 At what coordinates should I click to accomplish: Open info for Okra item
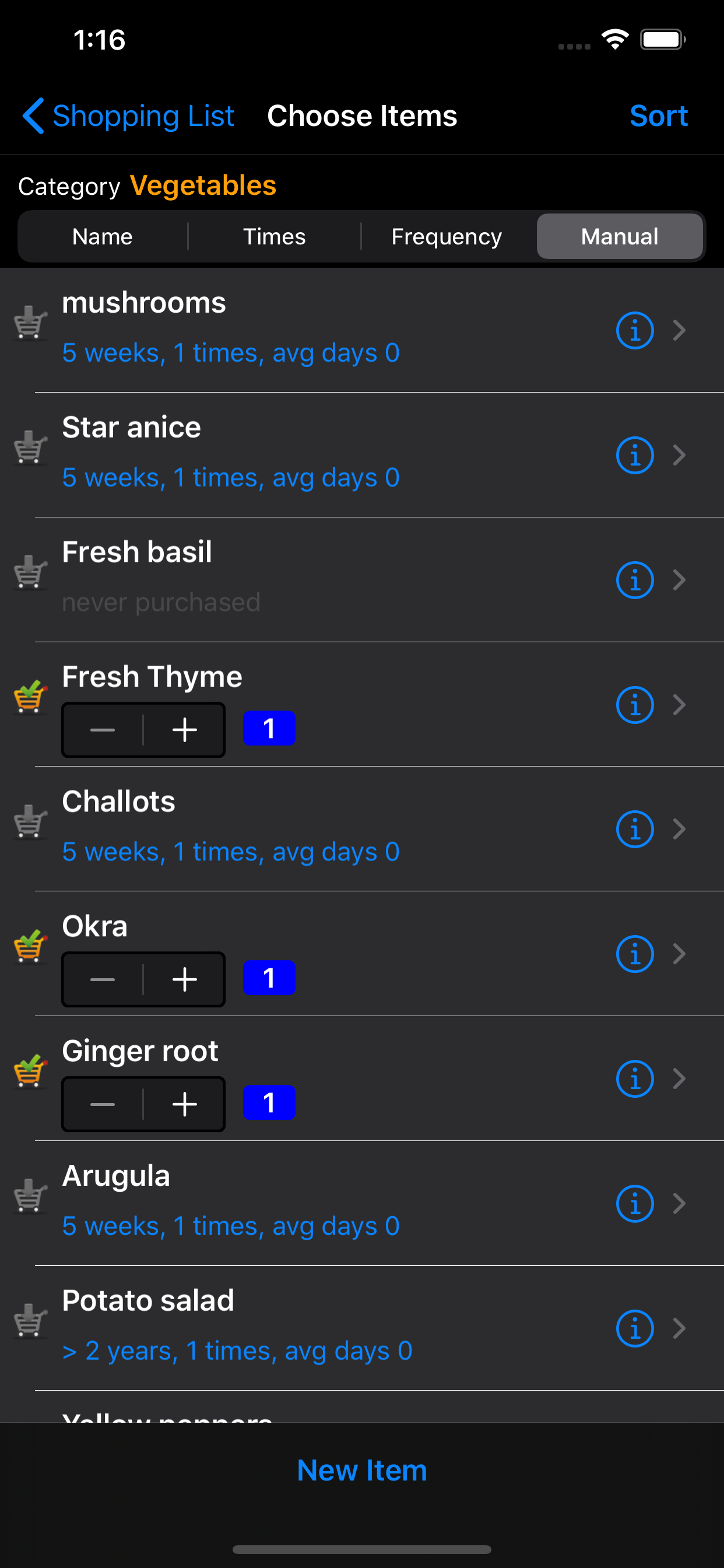pos(635,954)
